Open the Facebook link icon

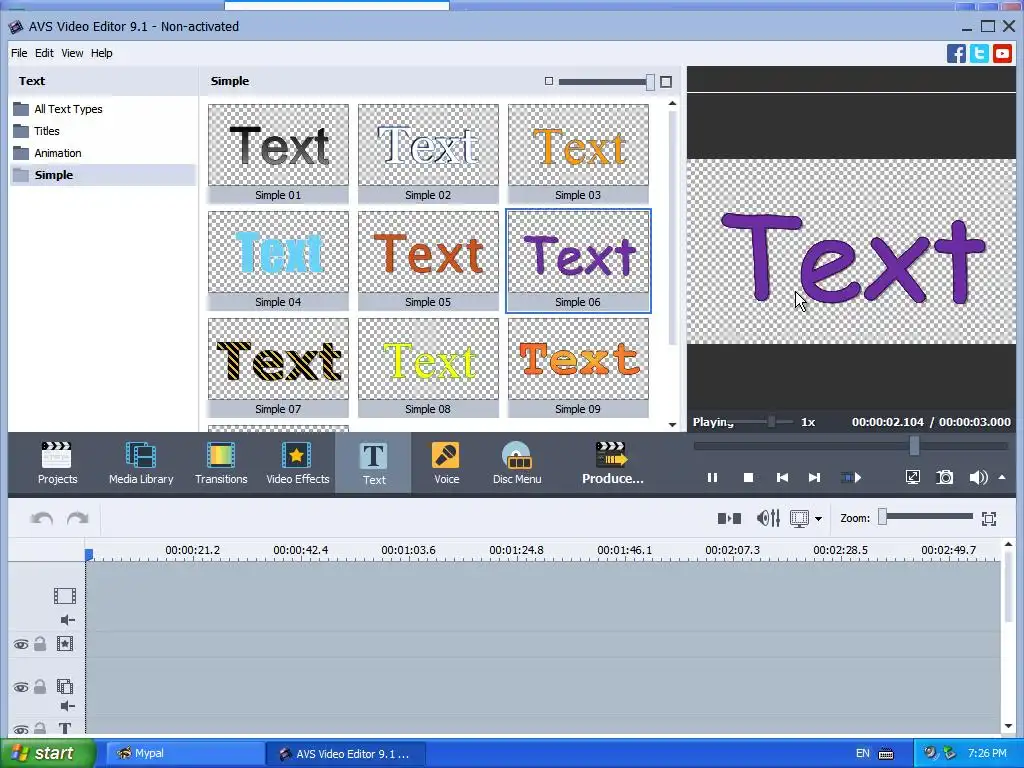pos(956,54)
